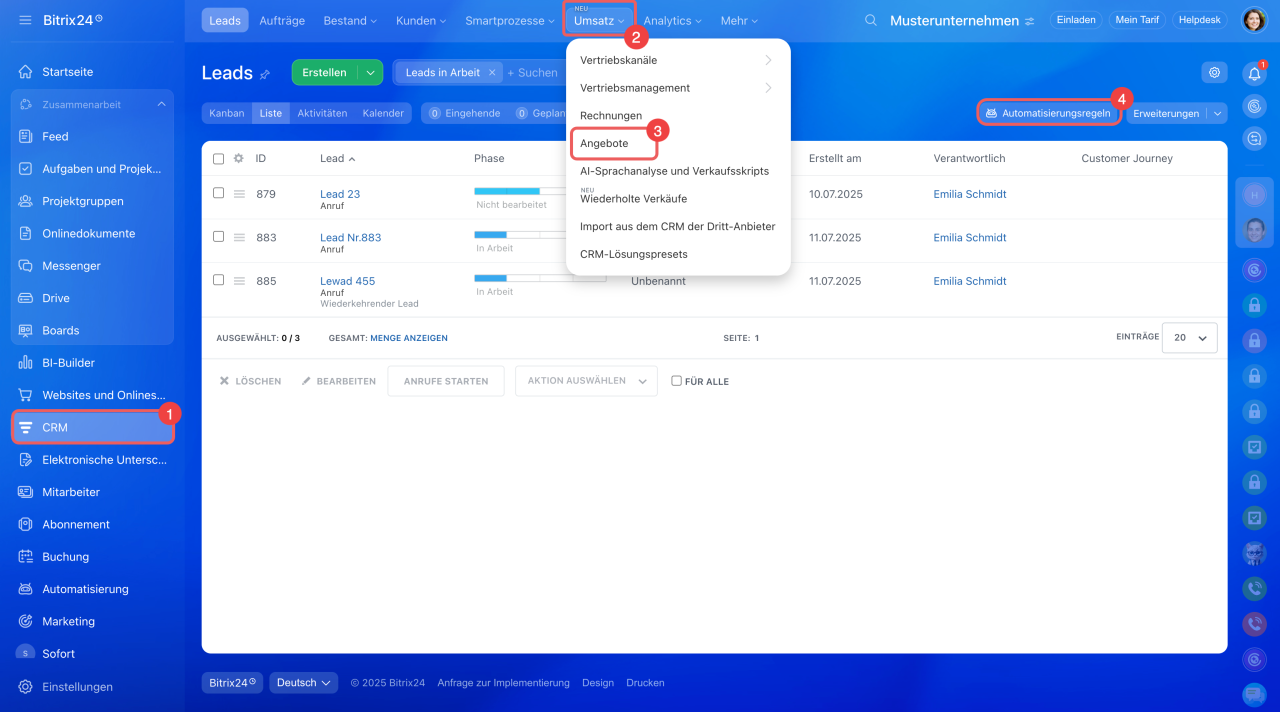Open the Lewad 455 link

[x=347, y=281]
